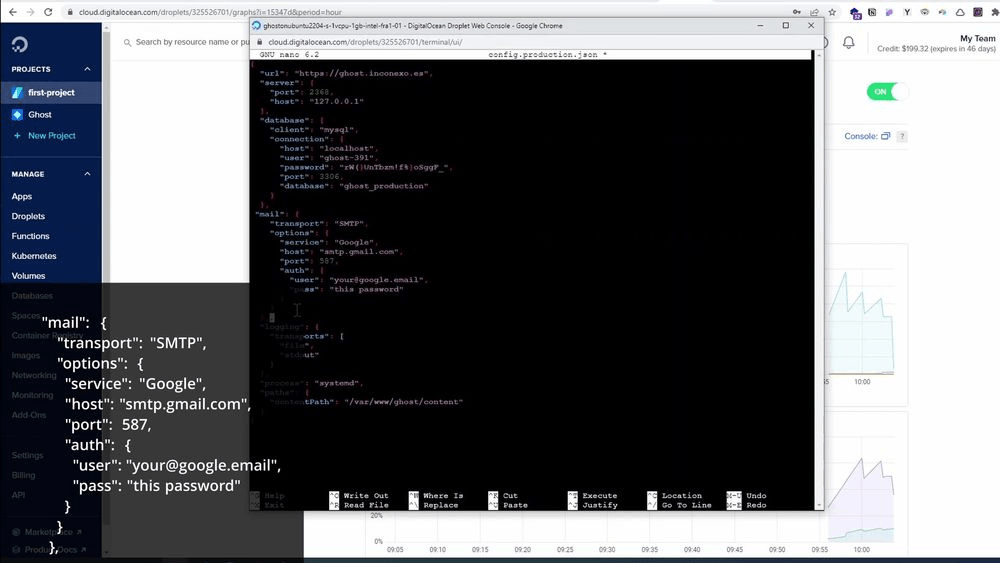The height and width of the screenshot is (563, 1000).
Task: Click the New Project link
Action: (x=52, y=135)
